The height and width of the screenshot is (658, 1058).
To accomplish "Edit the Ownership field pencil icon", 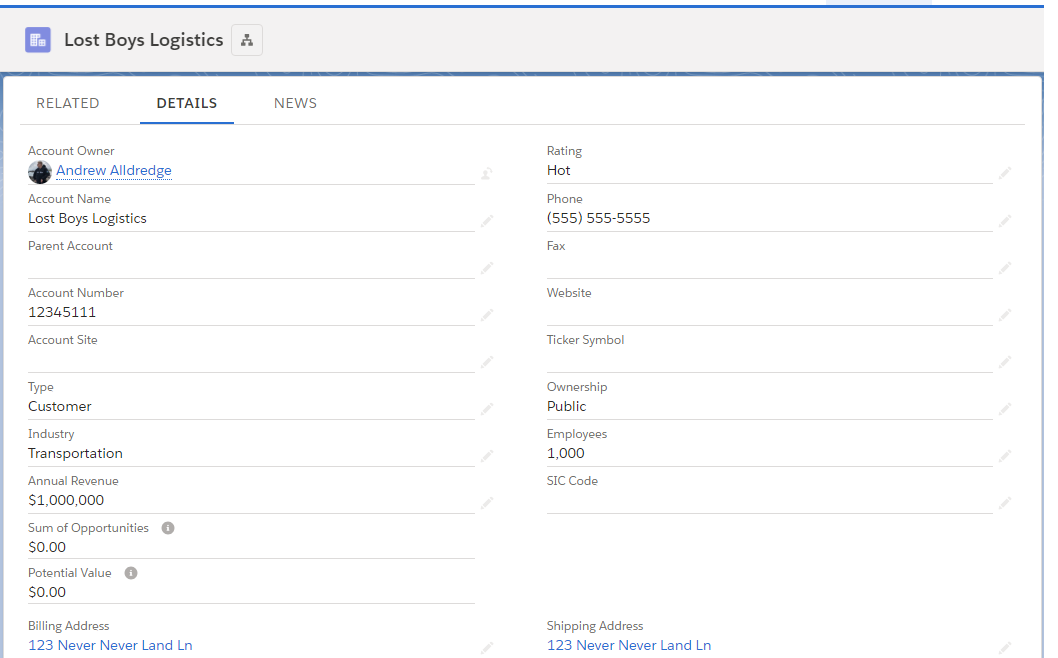I will point(1005,409).
